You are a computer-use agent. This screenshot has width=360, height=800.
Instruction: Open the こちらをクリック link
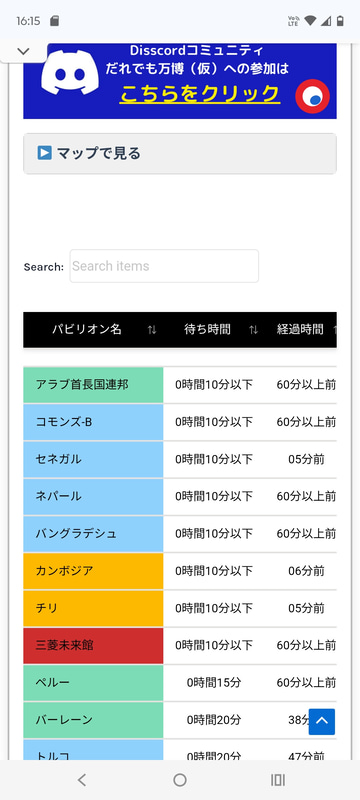point(200,94)
